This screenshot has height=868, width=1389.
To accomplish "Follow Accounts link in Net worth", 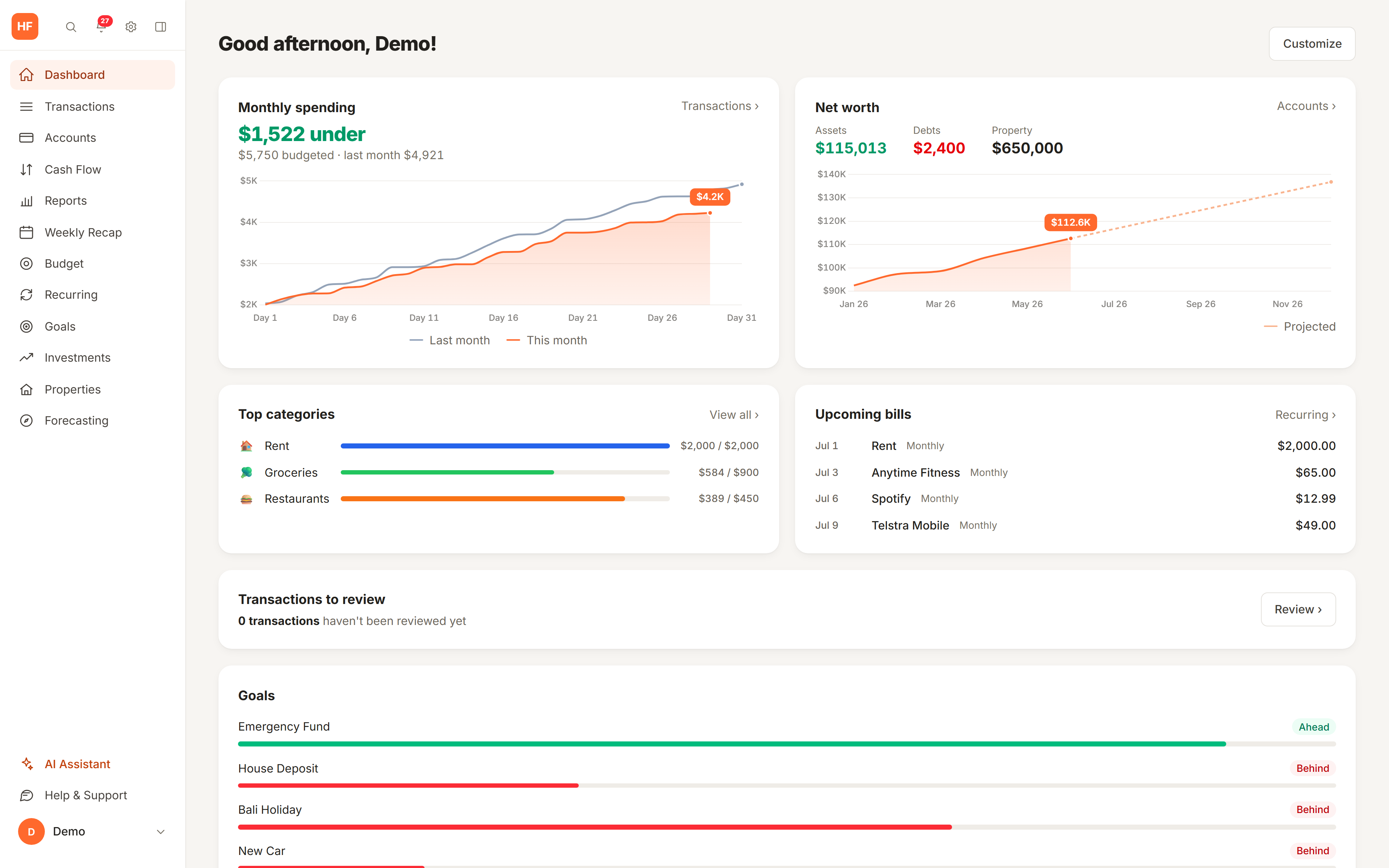I will pos(1306,106).
